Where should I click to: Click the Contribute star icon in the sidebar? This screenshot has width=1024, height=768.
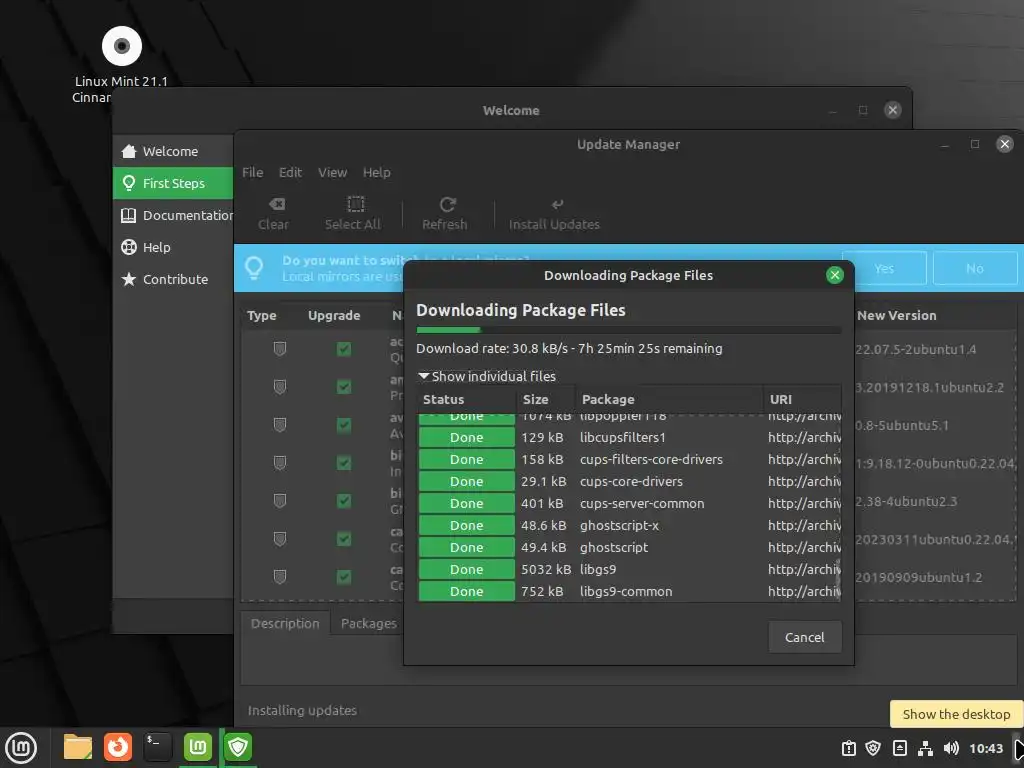click(x=129, y=279)
